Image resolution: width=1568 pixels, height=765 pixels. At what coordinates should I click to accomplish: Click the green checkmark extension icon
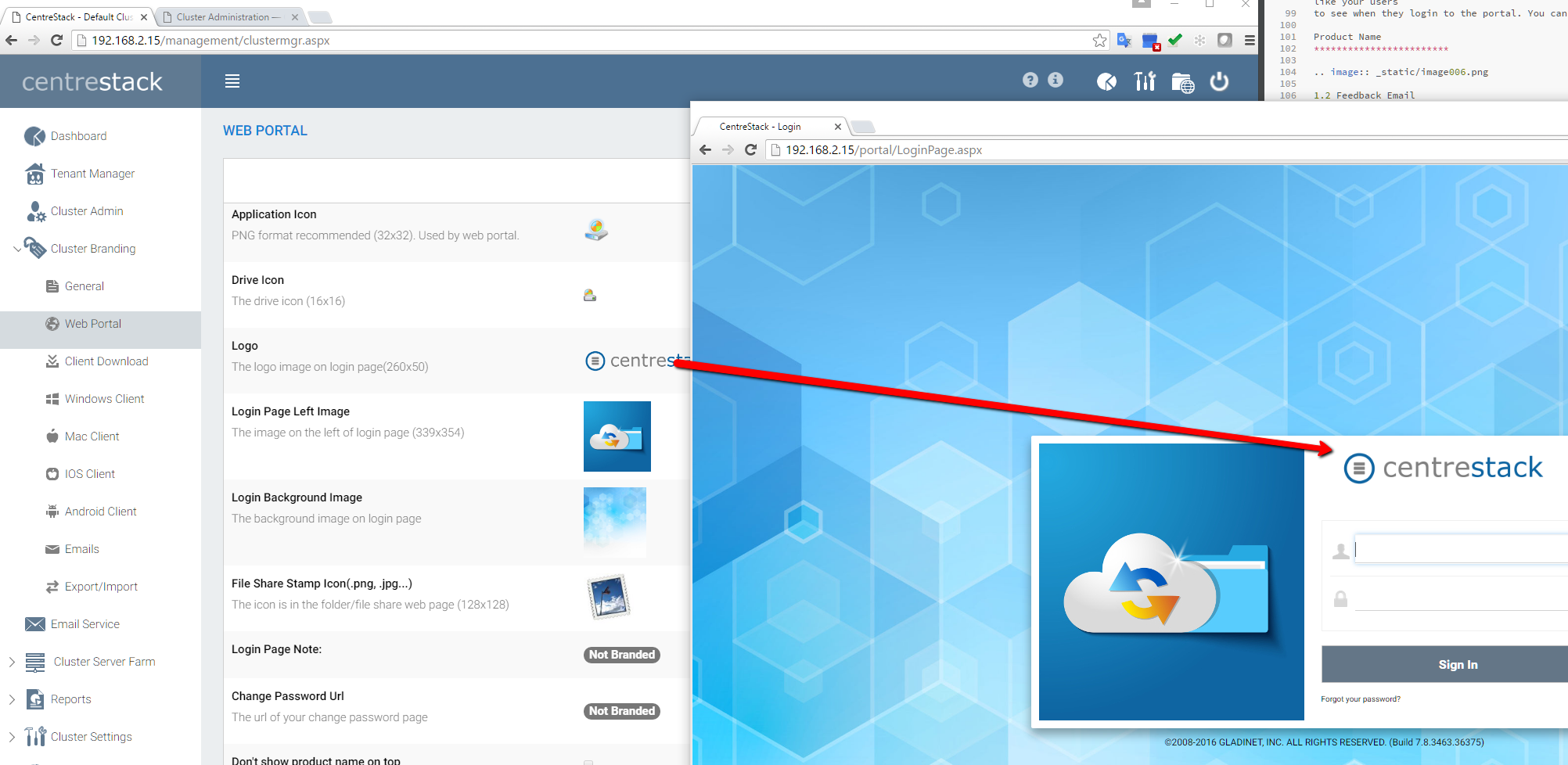(x=1175, y=40)
